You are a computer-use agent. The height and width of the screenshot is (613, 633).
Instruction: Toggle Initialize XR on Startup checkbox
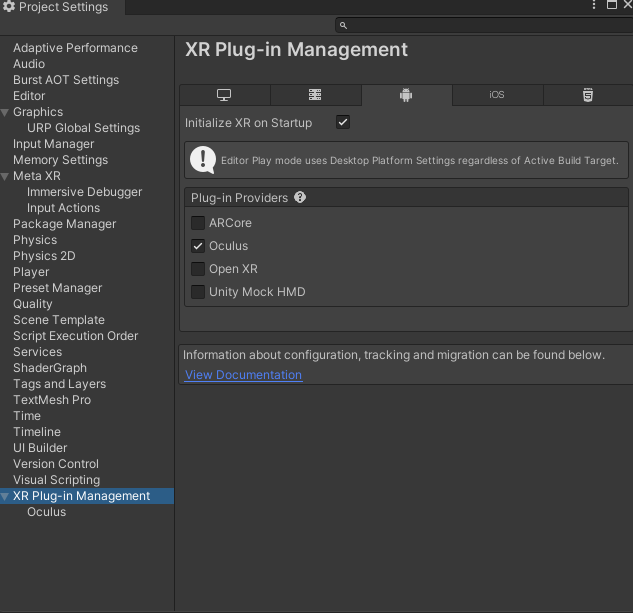pos(343,122)
